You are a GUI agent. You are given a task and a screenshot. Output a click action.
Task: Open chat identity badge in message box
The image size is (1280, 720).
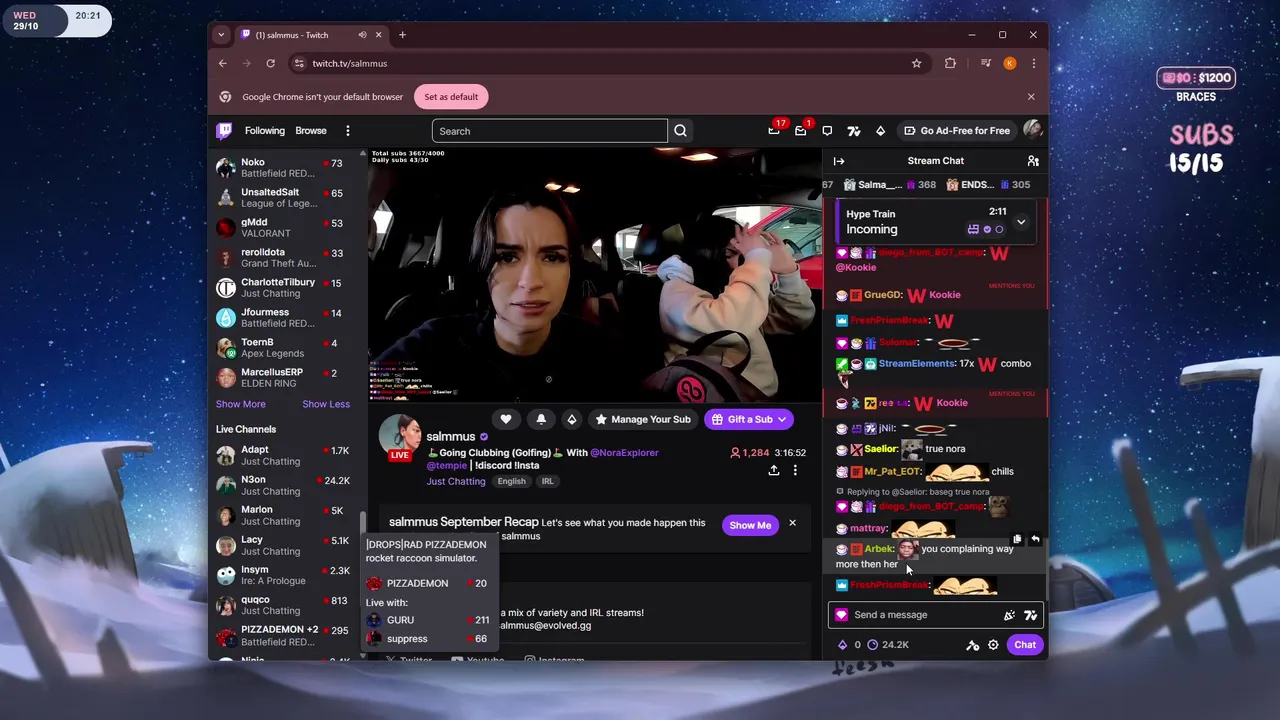point(841,615)
